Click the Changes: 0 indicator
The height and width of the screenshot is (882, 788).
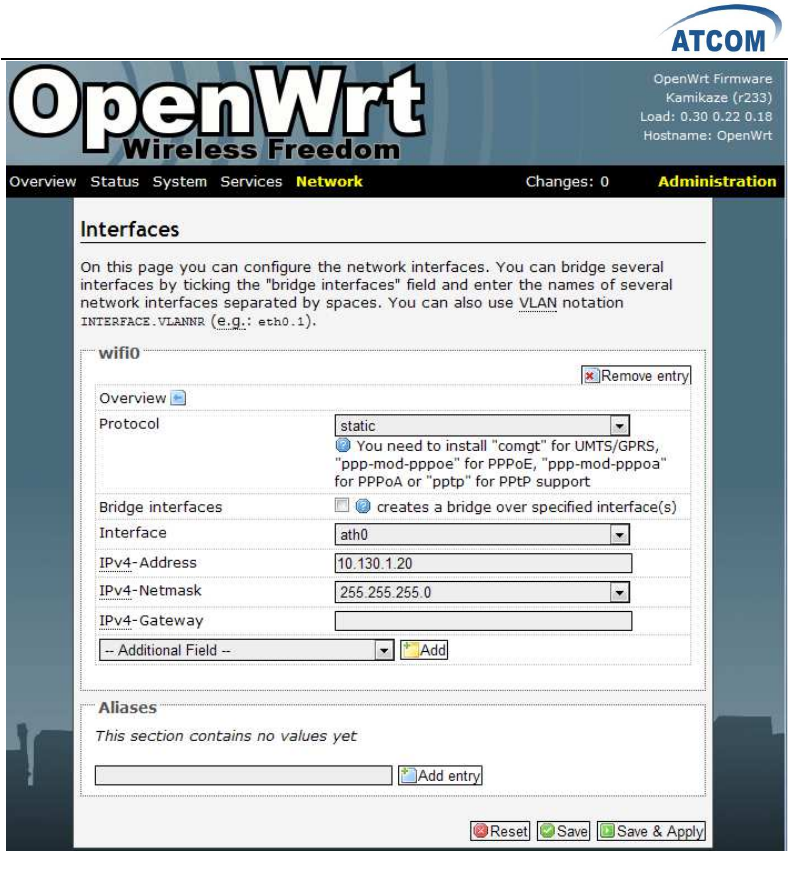tap(567, 182)
